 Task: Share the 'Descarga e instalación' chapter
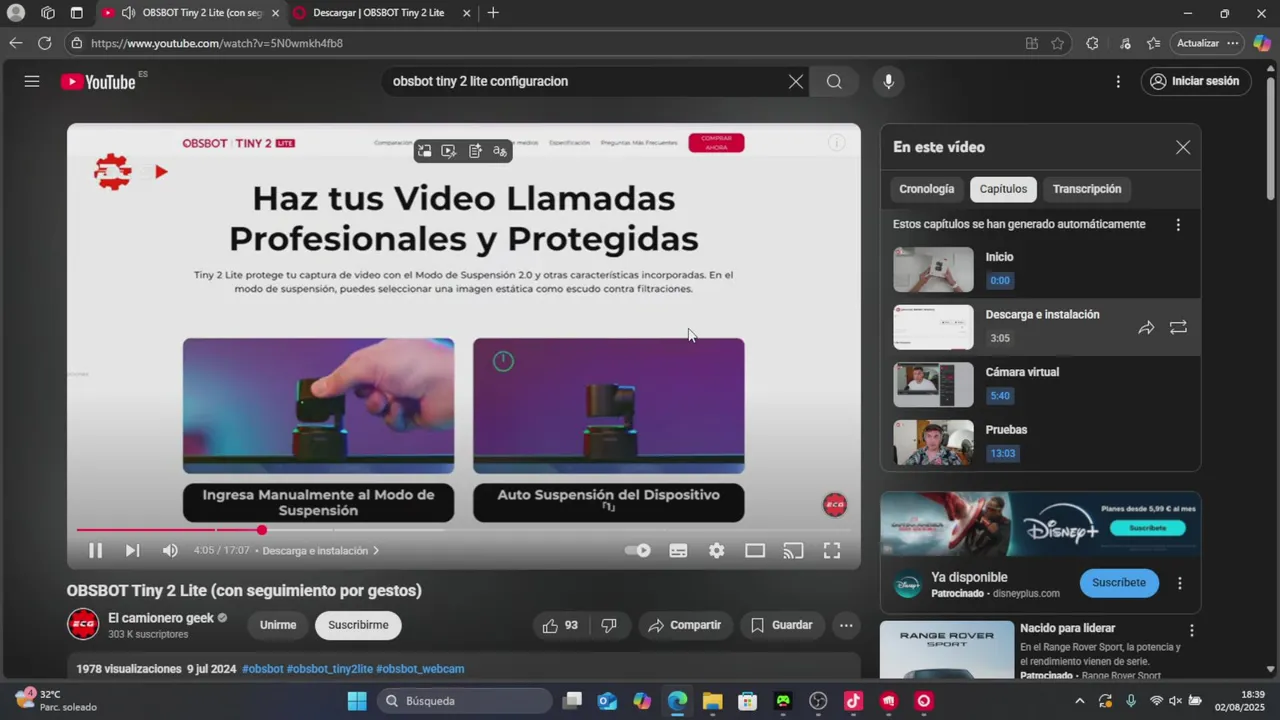click(1146, 327)
